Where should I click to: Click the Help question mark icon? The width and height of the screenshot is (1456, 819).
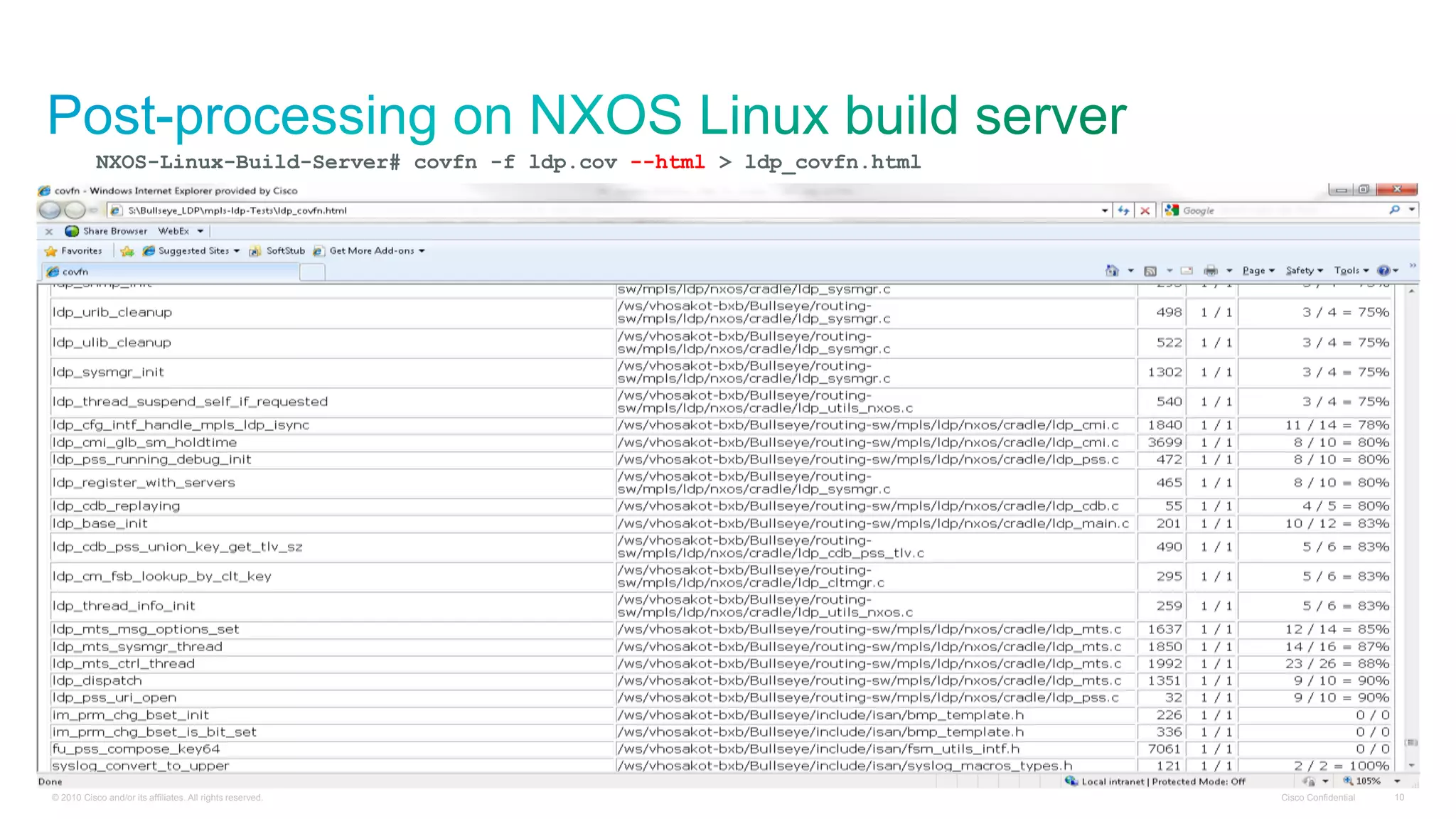coord(1383,270)
